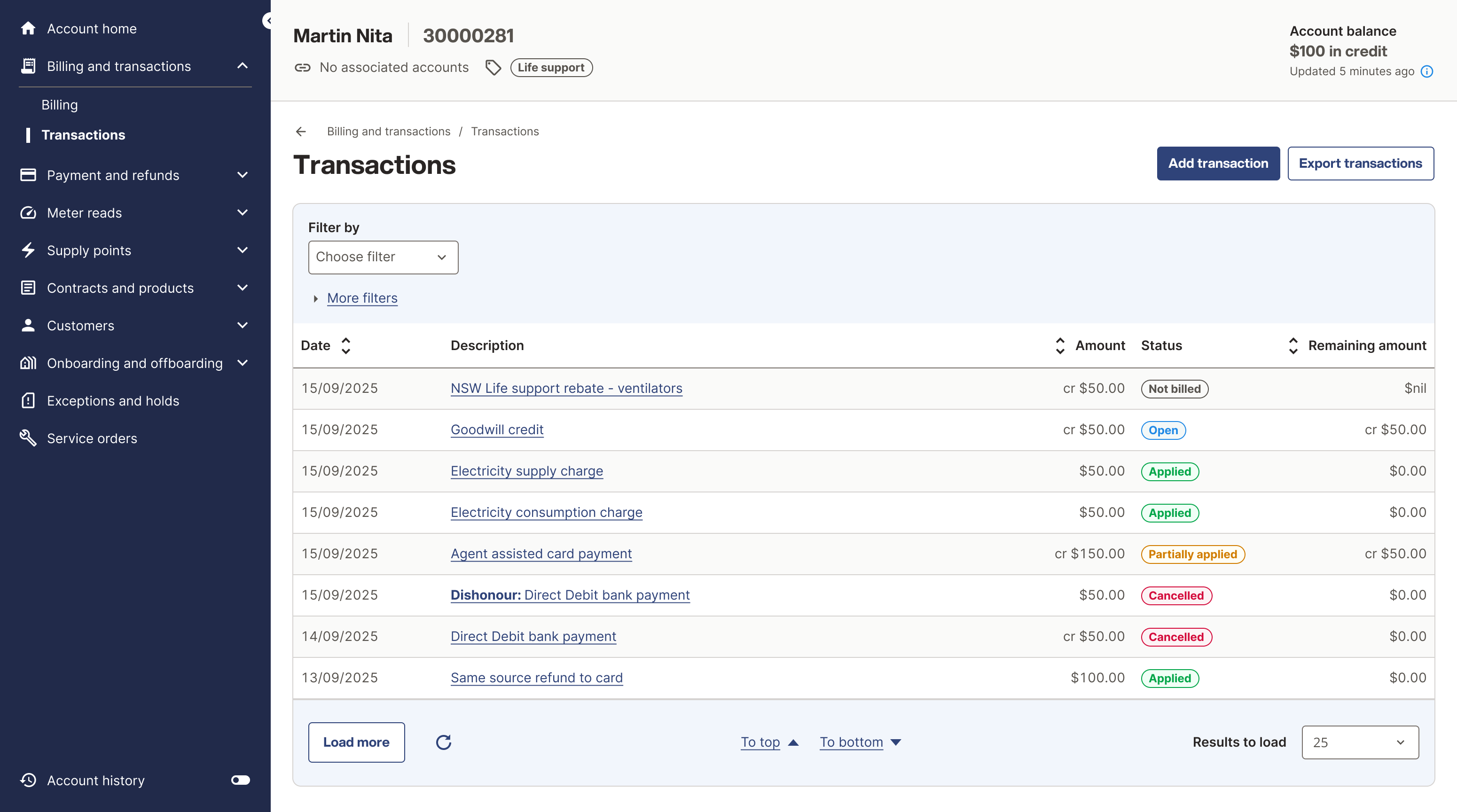
Task: Sort the table by Remaining amount
Action: (x=1293, y=345)
